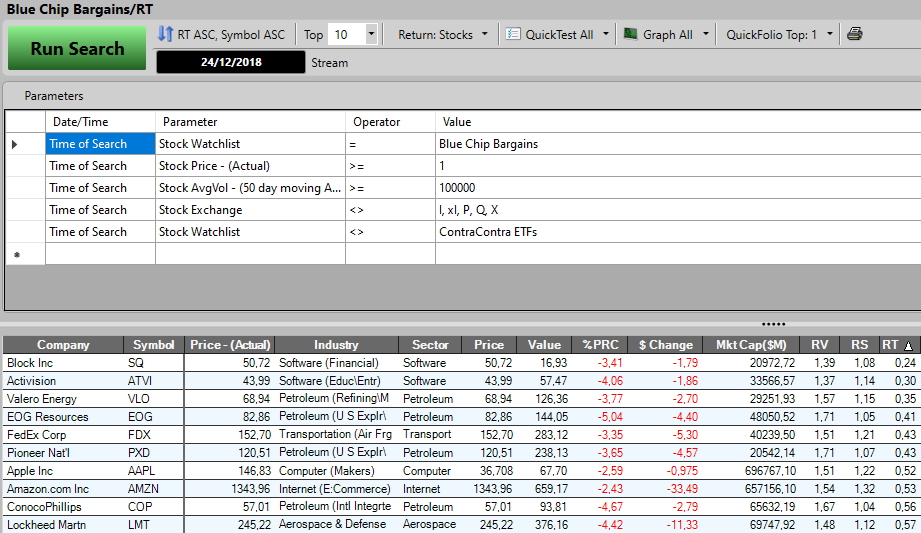This screenshot has height=533, width=921.
Task: Click the Return: Stocks label
Action: click(435, 35)
